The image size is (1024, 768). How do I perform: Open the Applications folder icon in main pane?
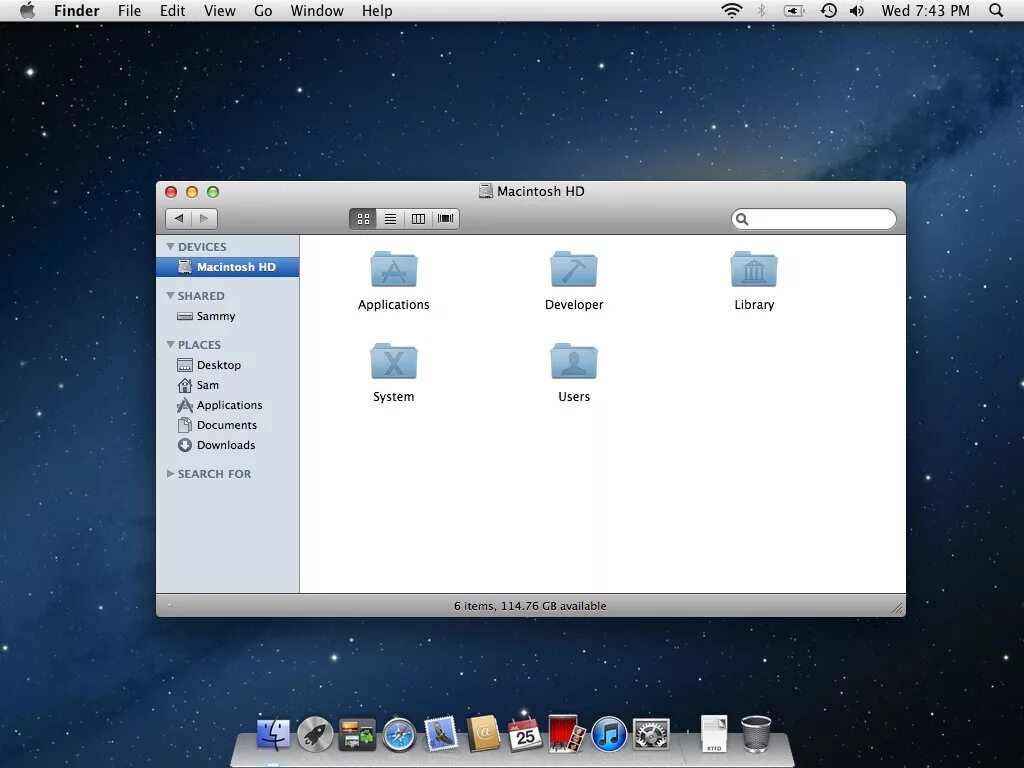click(x=394, y=269)
